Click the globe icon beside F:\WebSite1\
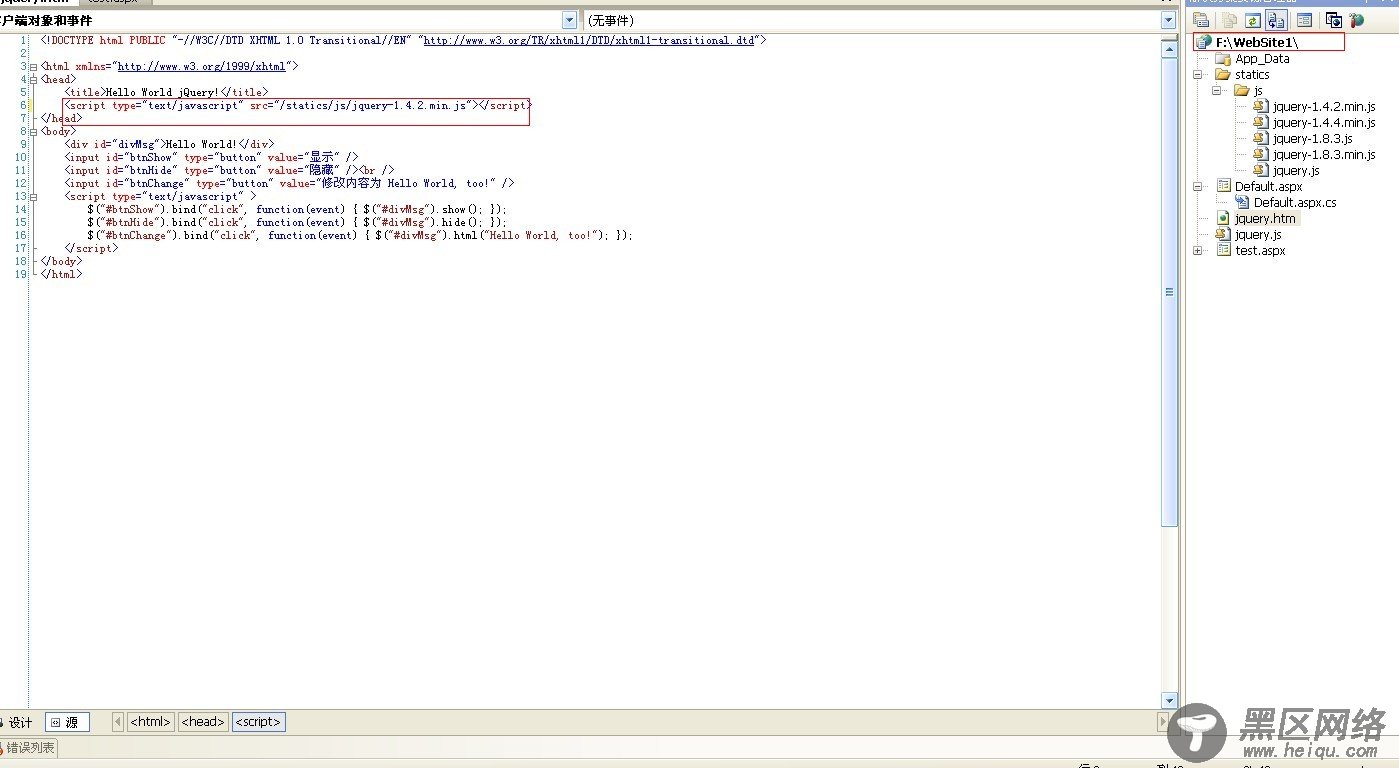1399x768 pixels. point(1204,43)
